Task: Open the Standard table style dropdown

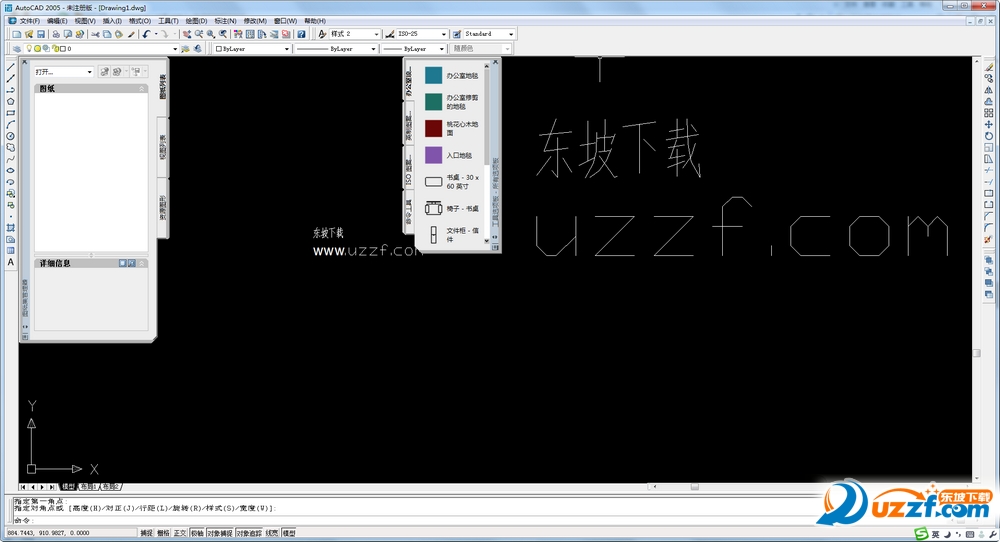Action: 489,34
